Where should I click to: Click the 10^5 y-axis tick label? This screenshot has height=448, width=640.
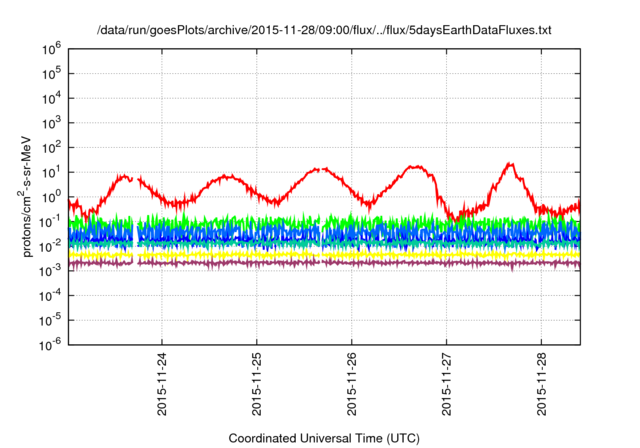pos(51,74)
